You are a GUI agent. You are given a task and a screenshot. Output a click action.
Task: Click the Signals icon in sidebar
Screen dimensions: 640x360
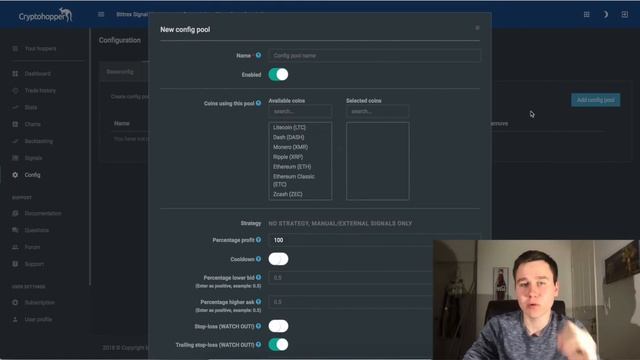(x=15, y=158)
